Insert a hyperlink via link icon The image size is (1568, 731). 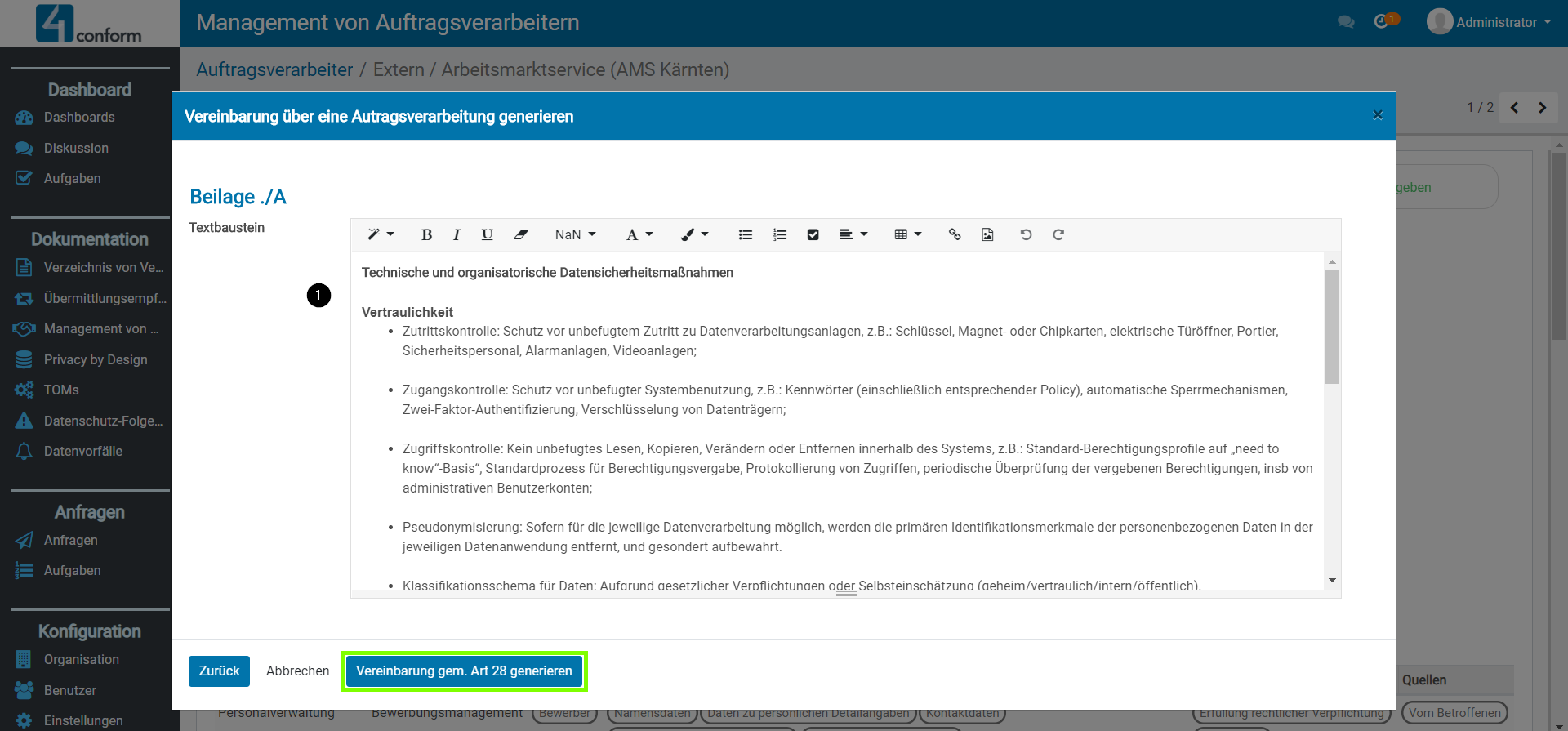point(954,235)
